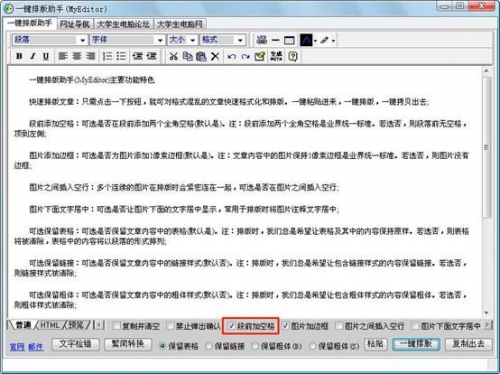Enable the 禁止弹出确认 checkbox
500x374 pixels.
coord(171,326)
